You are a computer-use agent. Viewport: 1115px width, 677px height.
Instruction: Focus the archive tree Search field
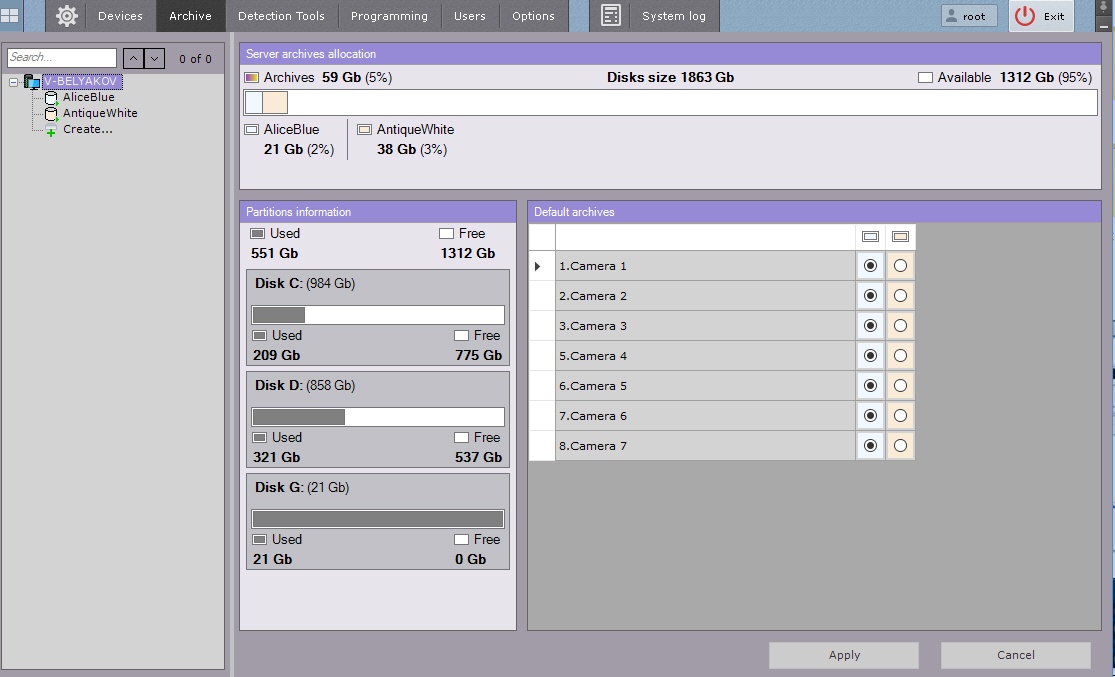tap(62, 58)
